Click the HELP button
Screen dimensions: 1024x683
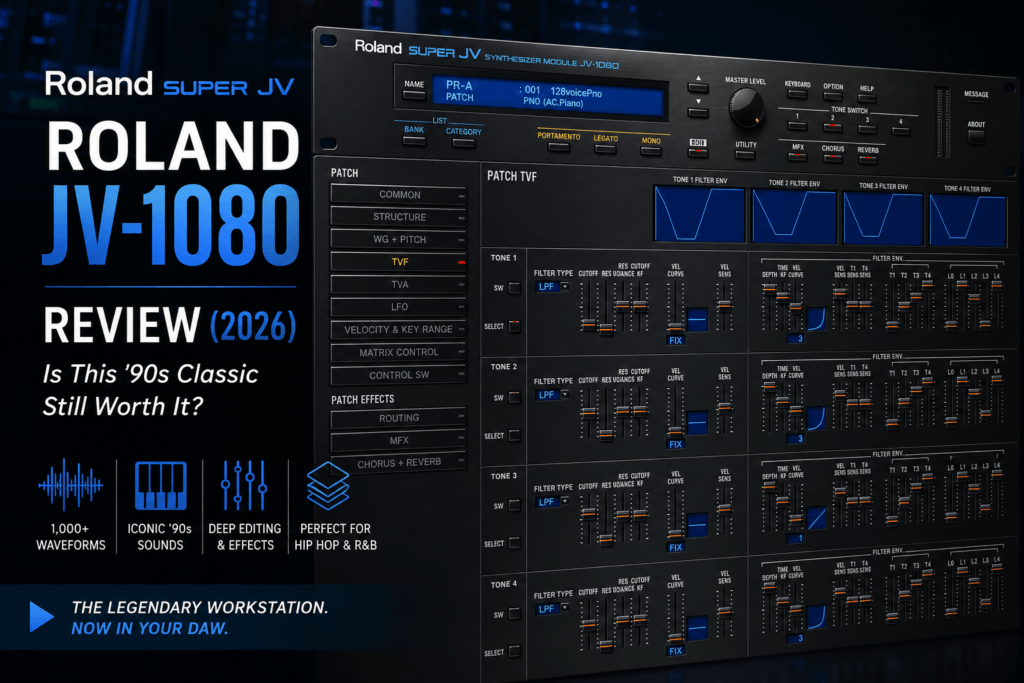point(867,98)
